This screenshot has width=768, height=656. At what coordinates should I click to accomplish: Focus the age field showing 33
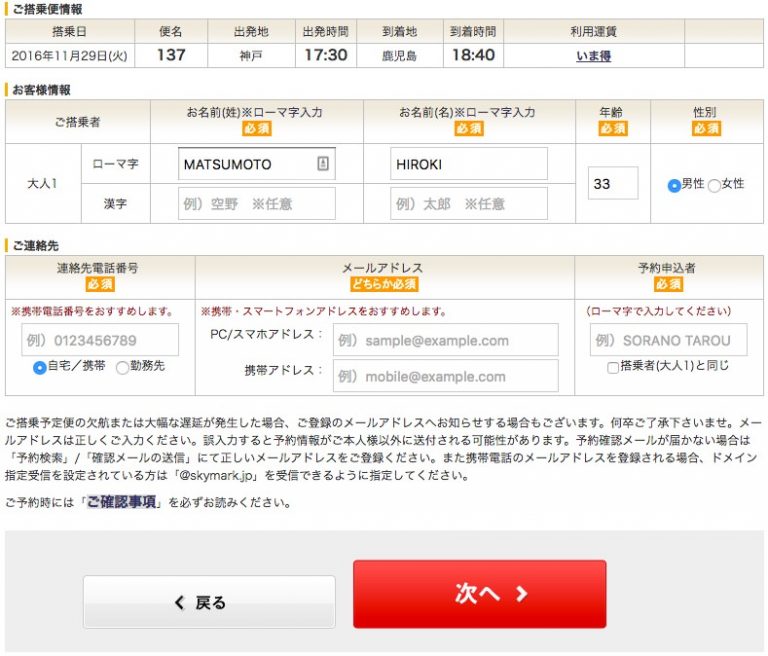612,184
